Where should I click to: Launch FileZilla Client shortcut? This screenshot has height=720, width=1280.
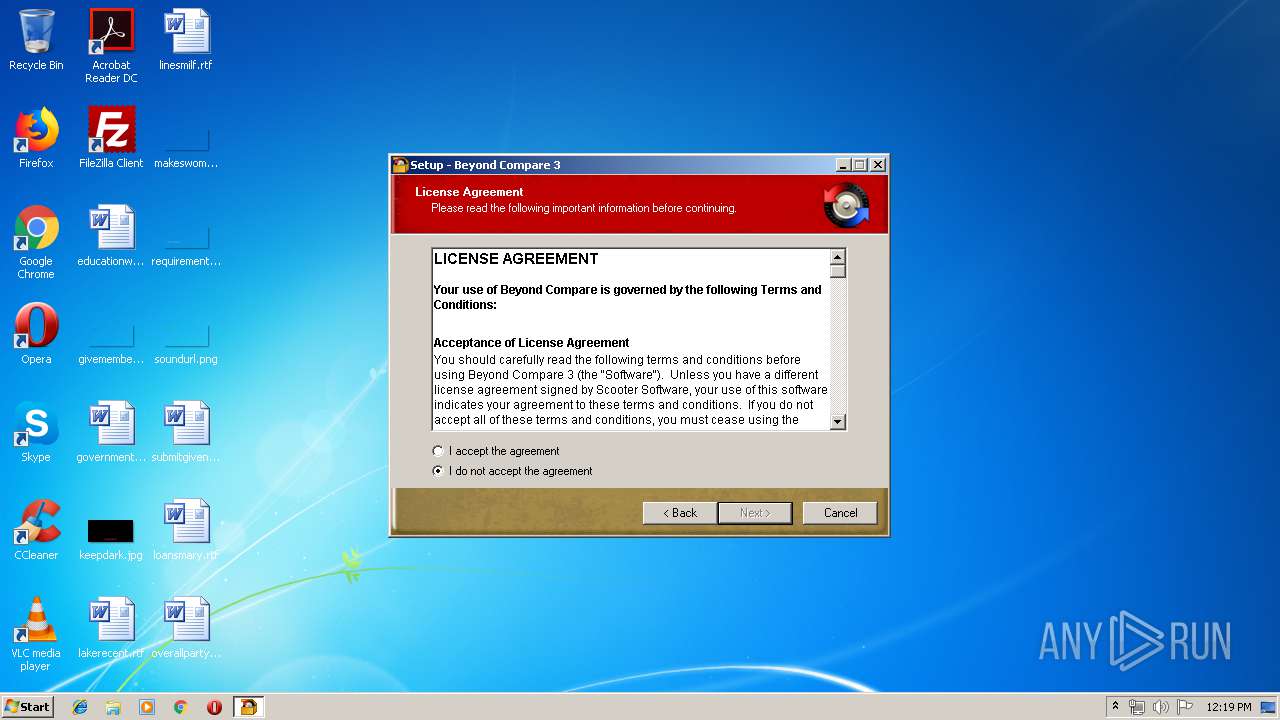[x=111, y=139]
